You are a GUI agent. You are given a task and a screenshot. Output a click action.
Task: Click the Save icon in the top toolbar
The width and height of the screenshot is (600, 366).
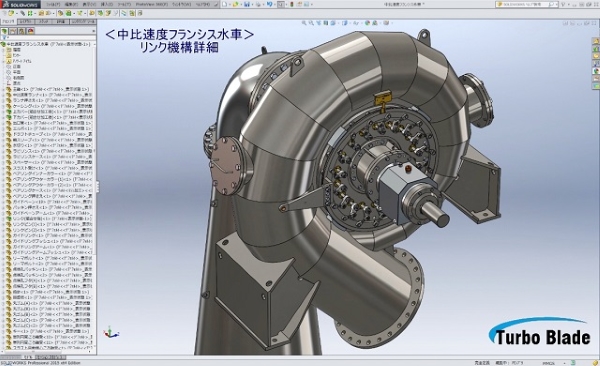click(247, 4)
